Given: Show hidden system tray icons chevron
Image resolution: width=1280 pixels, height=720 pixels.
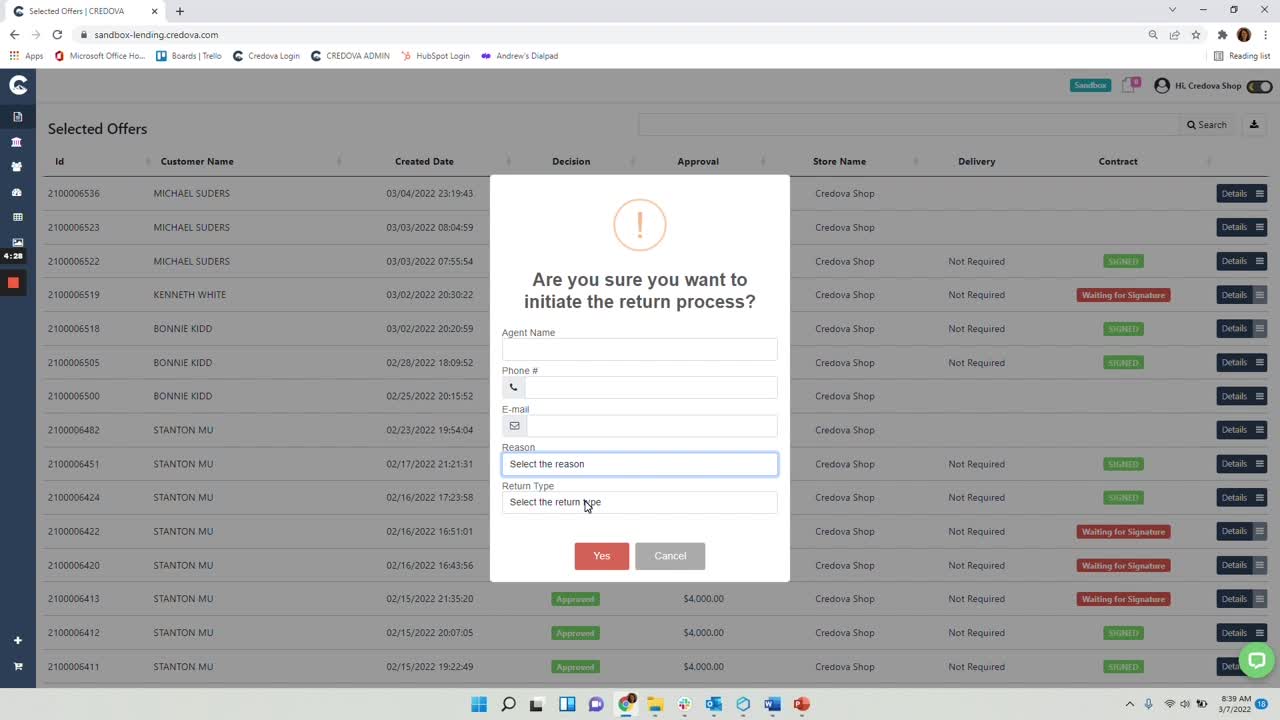Looking at the screenshot, I should point(1130,704).
